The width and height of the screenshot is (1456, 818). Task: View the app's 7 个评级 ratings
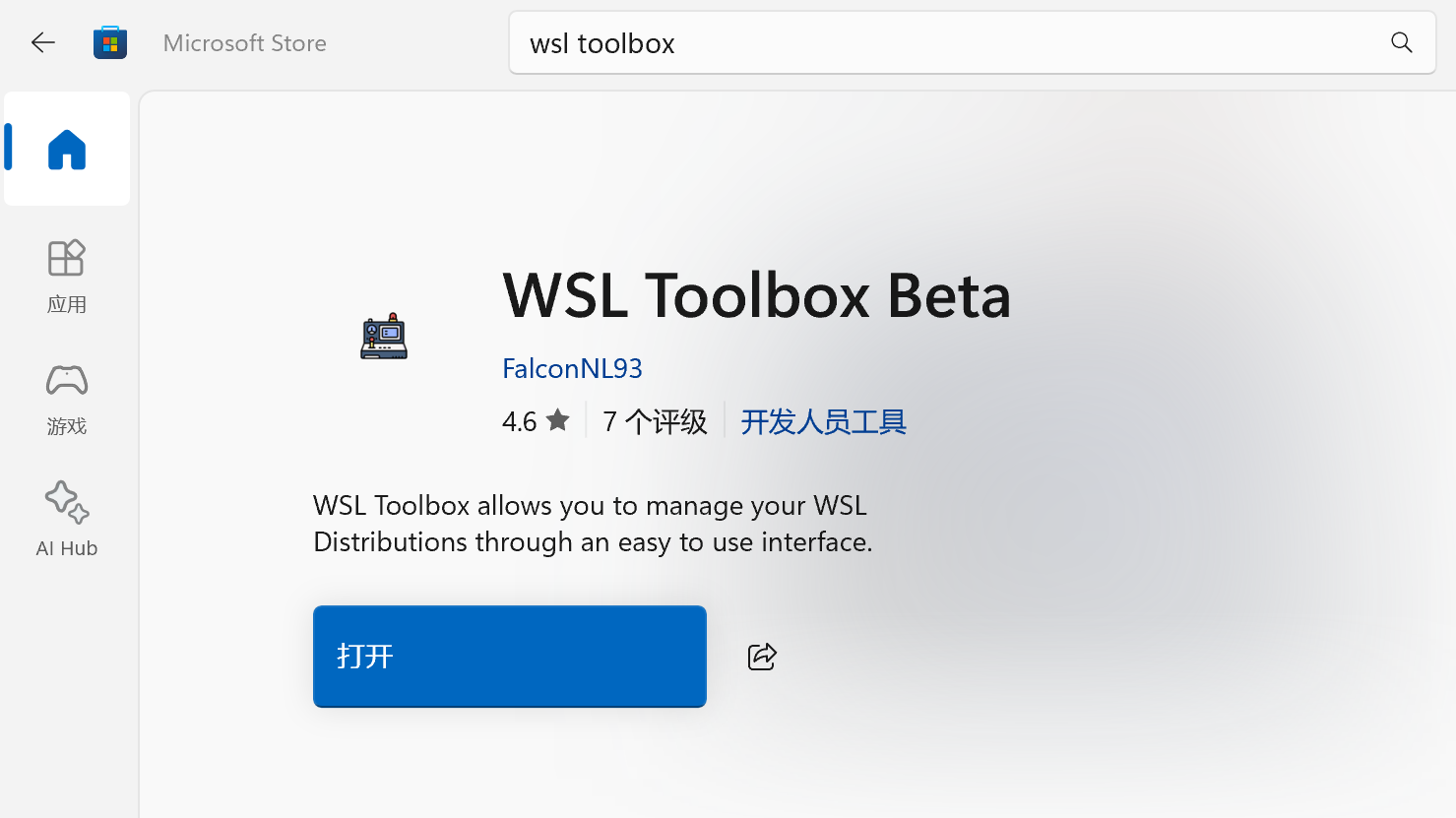[654, 420]
